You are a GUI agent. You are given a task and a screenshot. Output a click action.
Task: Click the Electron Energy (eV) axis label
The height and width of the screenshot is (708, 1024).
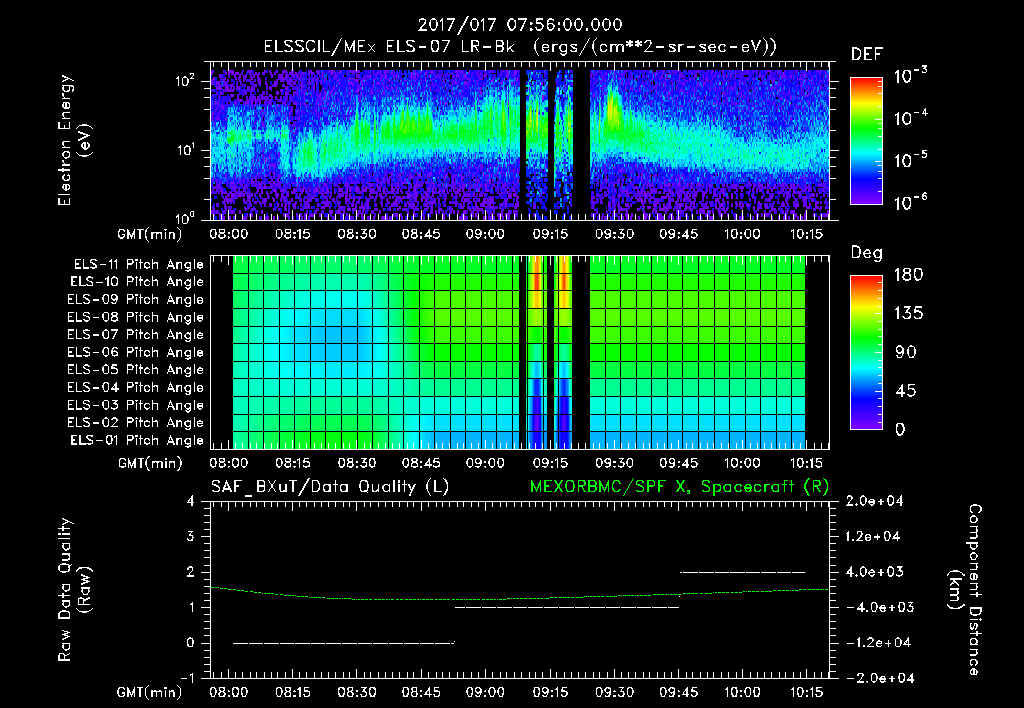click(74, 140)
